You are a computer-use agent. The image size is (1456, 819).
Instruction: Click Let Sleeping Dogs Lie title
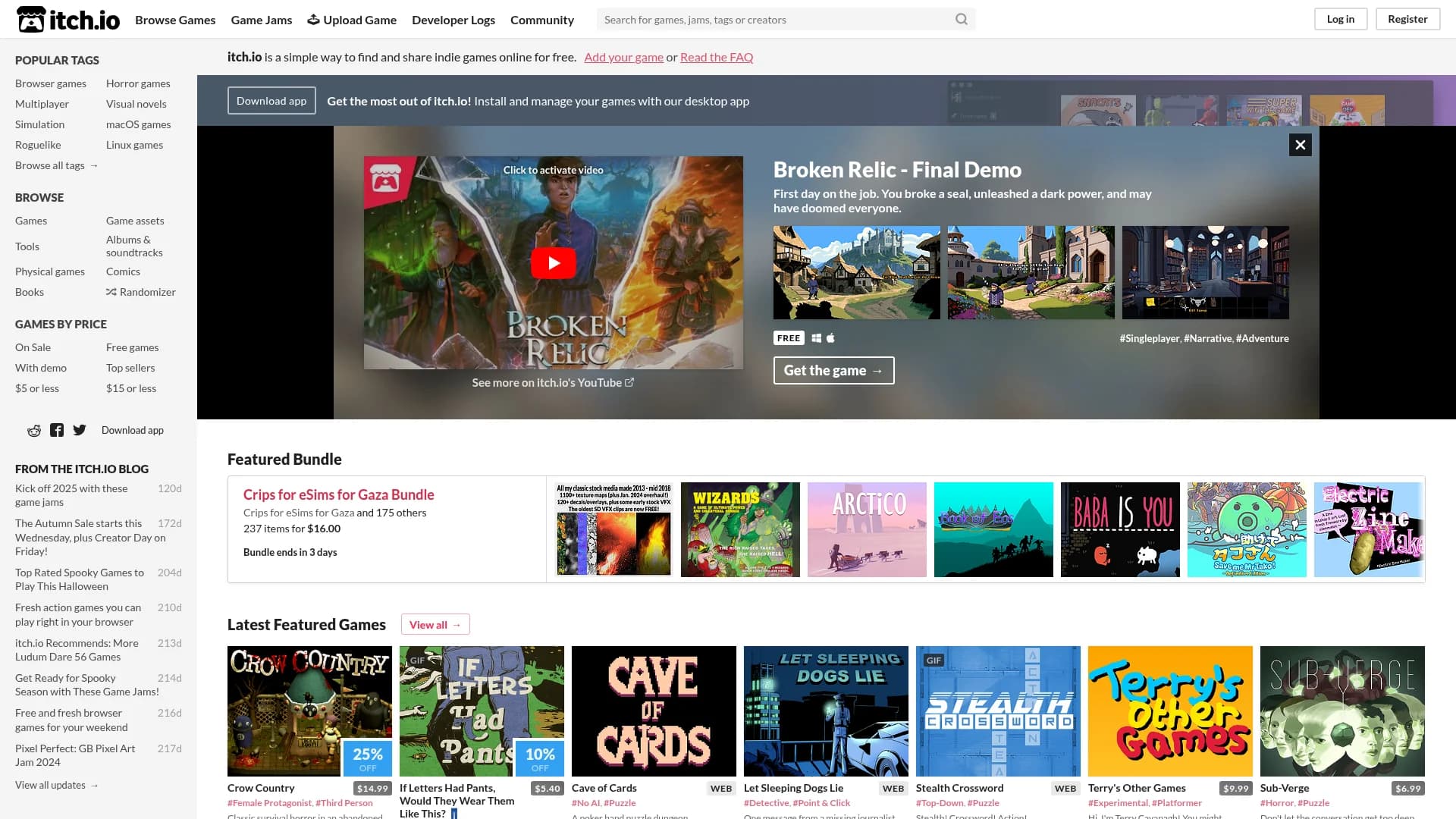(x=793, y=788)
